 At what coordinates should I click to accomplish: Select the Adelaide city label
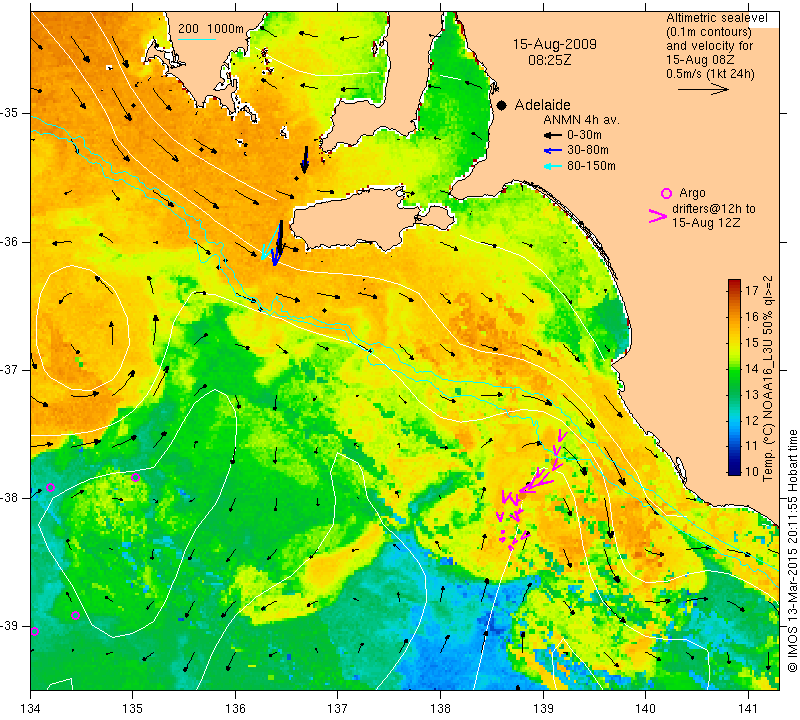click(x=542, y=105)
